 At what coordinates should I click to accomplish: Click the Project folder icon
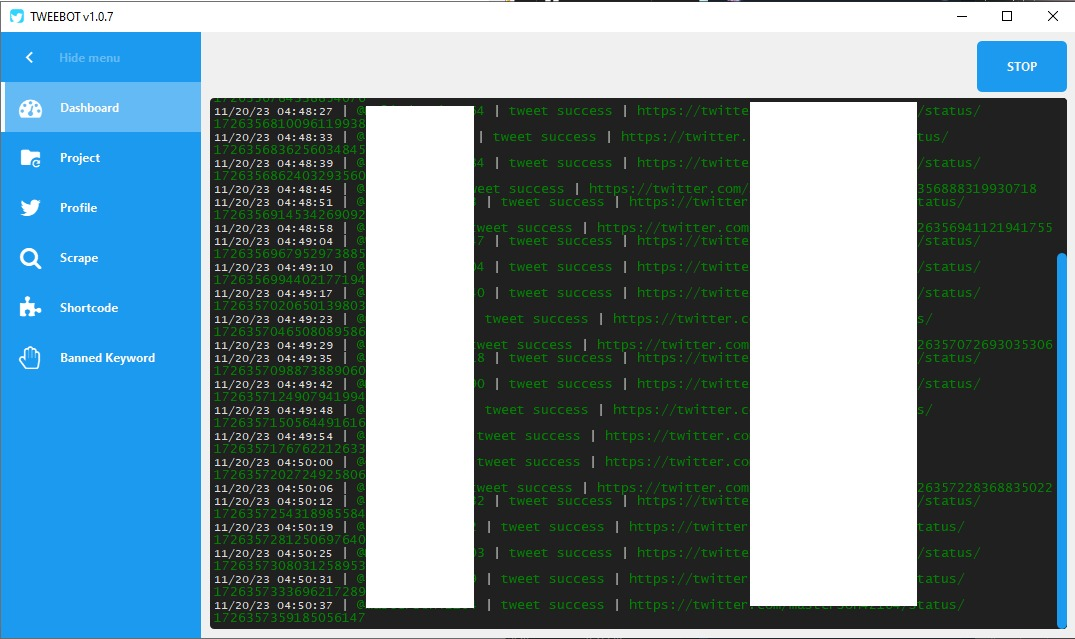30,158
